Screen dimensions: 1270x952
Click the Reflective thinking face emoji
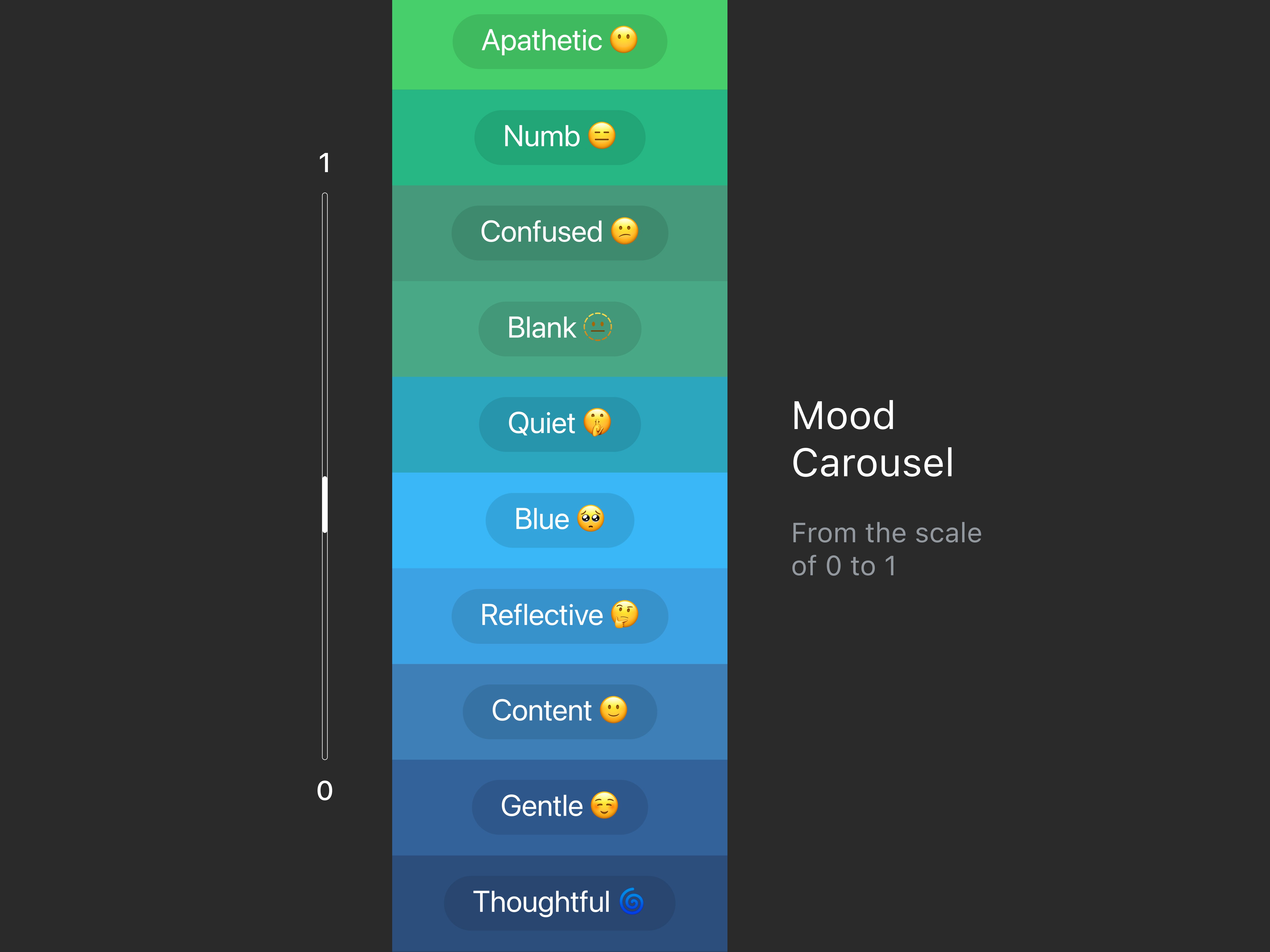coord(625,615)
